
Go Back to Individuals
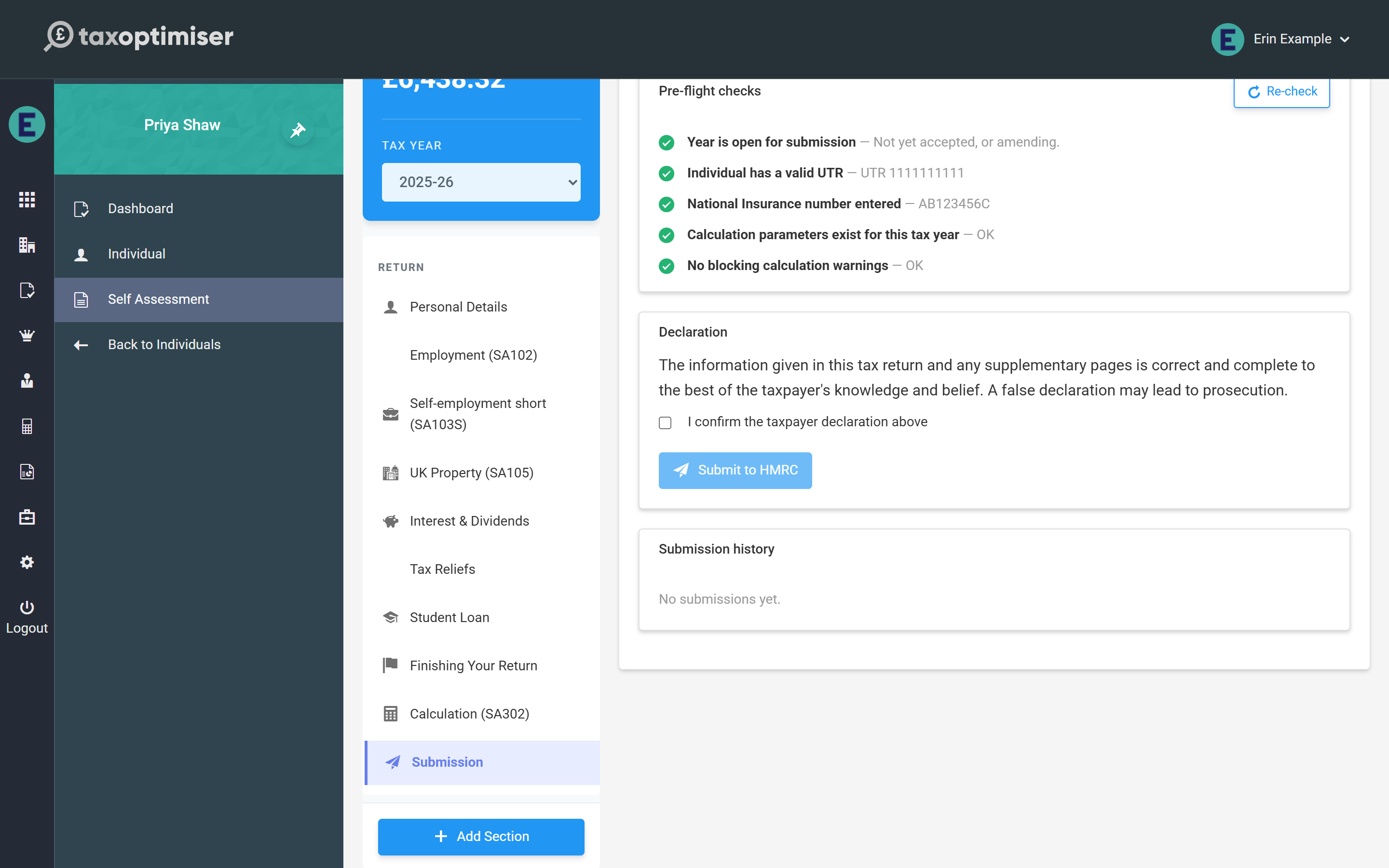click(199, 345)
